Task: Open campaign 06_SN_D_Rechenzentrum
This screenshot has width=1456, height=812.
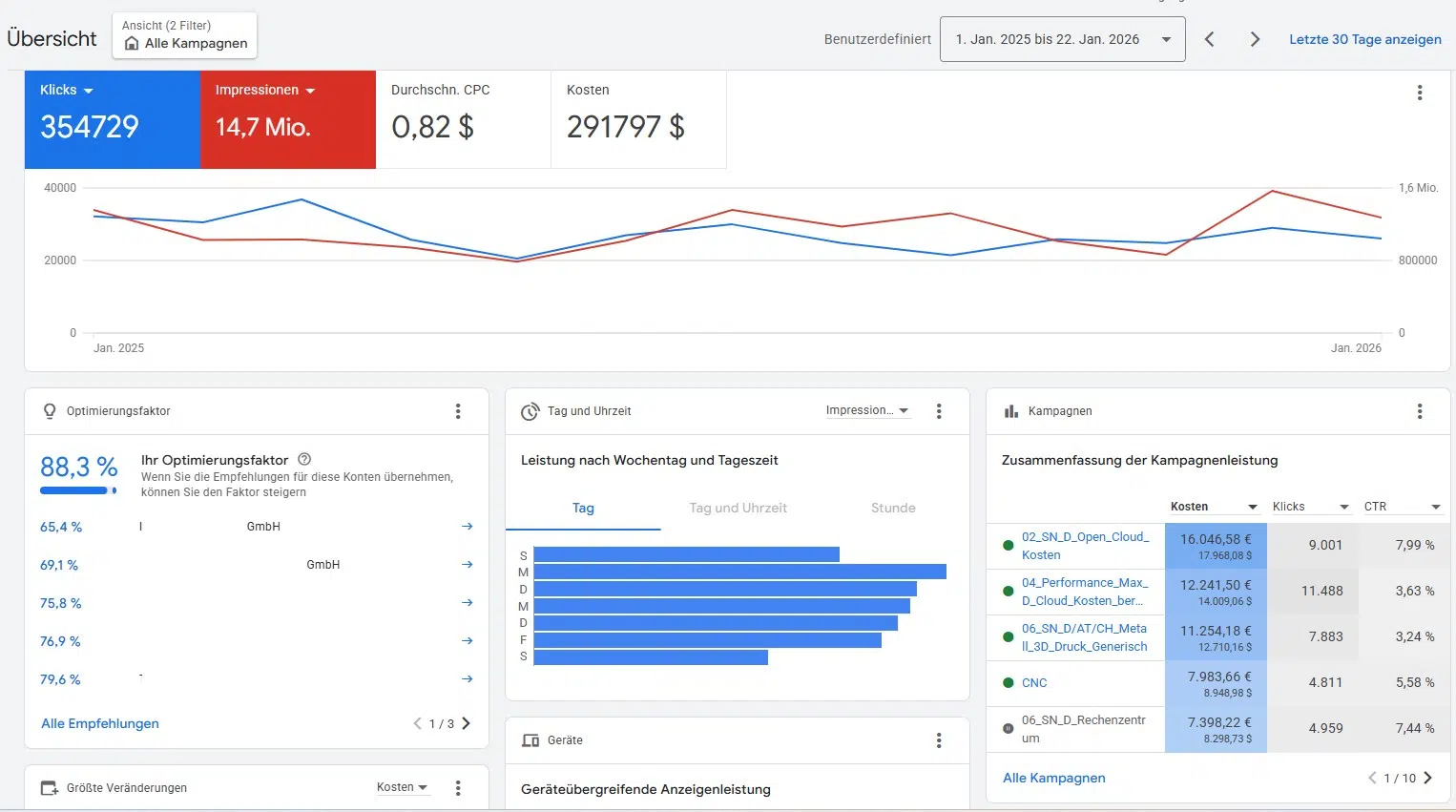Action: (x=1083, y=729)
